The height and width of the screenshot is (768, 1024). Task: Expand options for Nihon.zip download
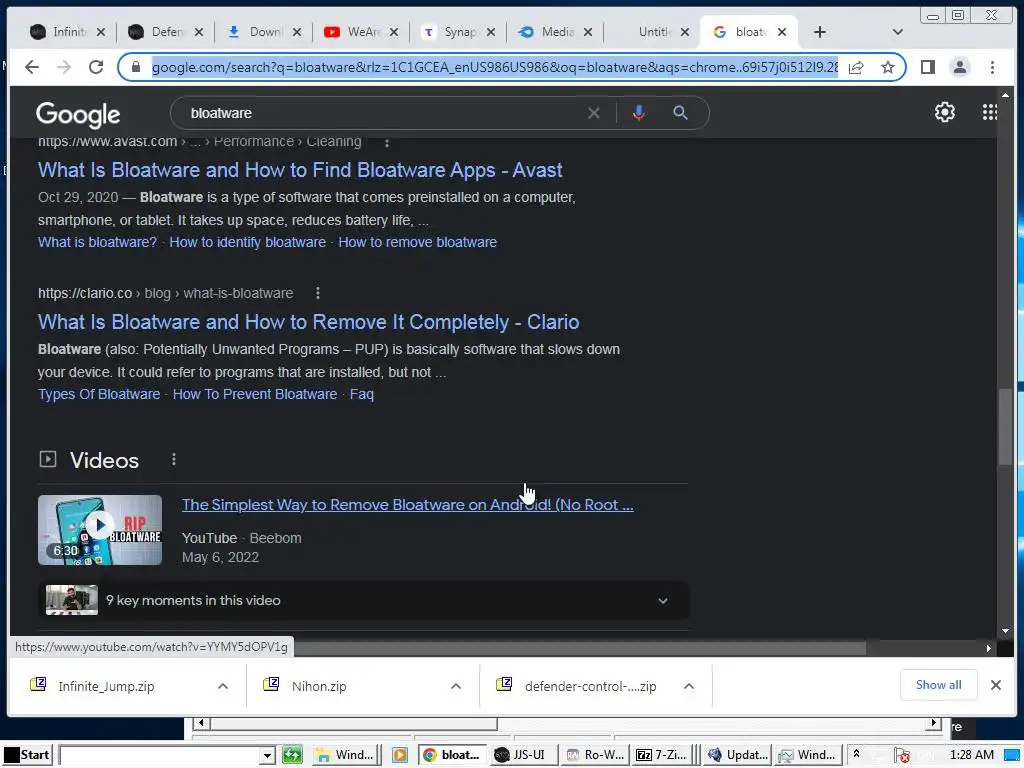click(456, 686)
